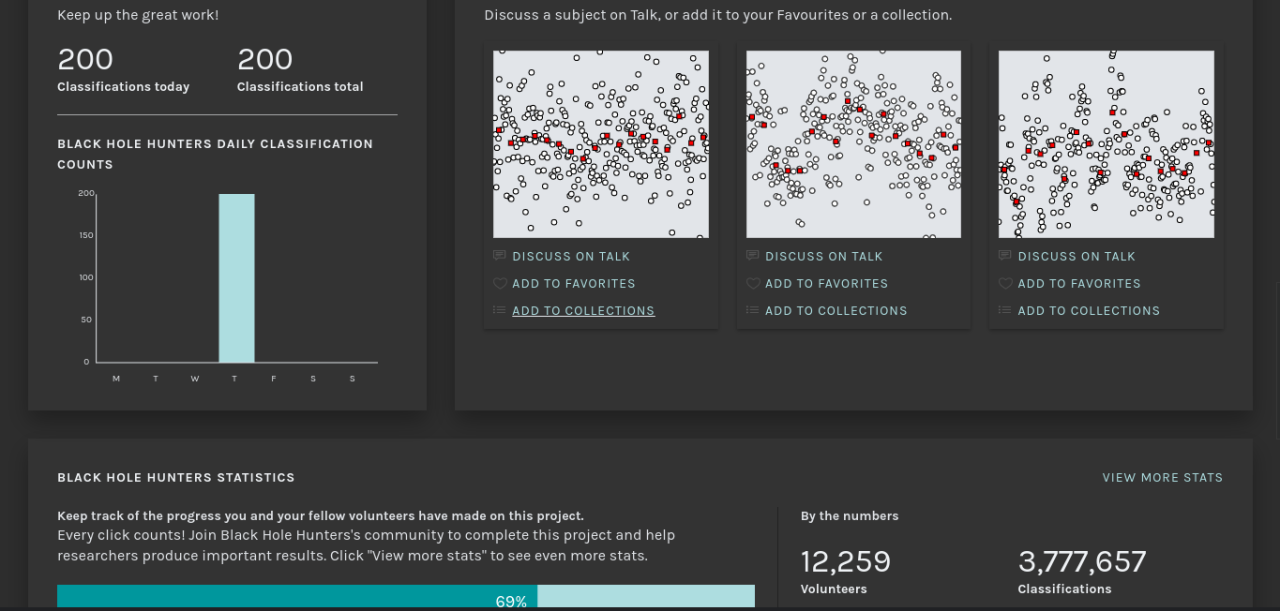
Task: Click speech bubble icon on second subject card
Action: click(x=752, y=256)
